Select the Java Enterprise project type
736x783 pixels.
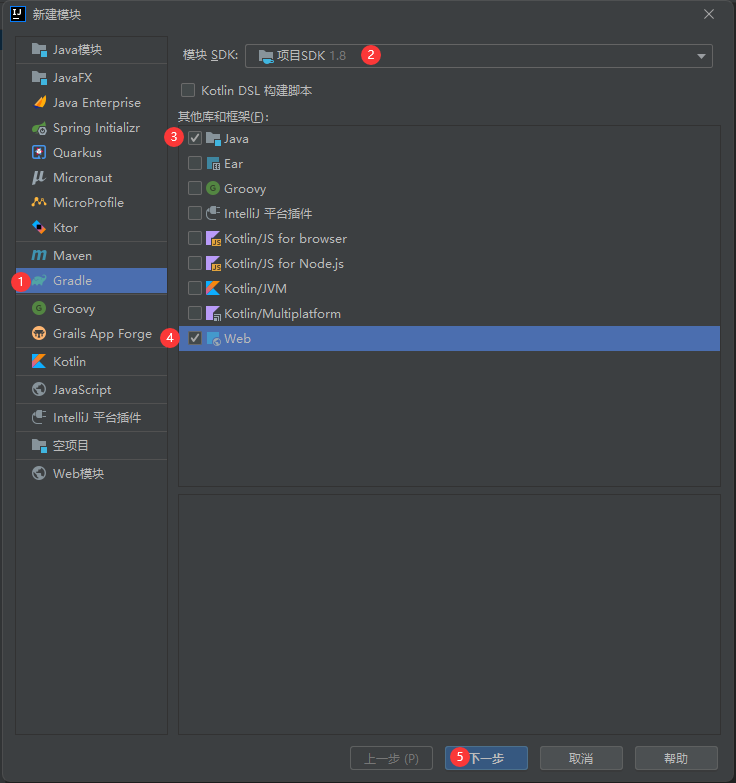91,103
